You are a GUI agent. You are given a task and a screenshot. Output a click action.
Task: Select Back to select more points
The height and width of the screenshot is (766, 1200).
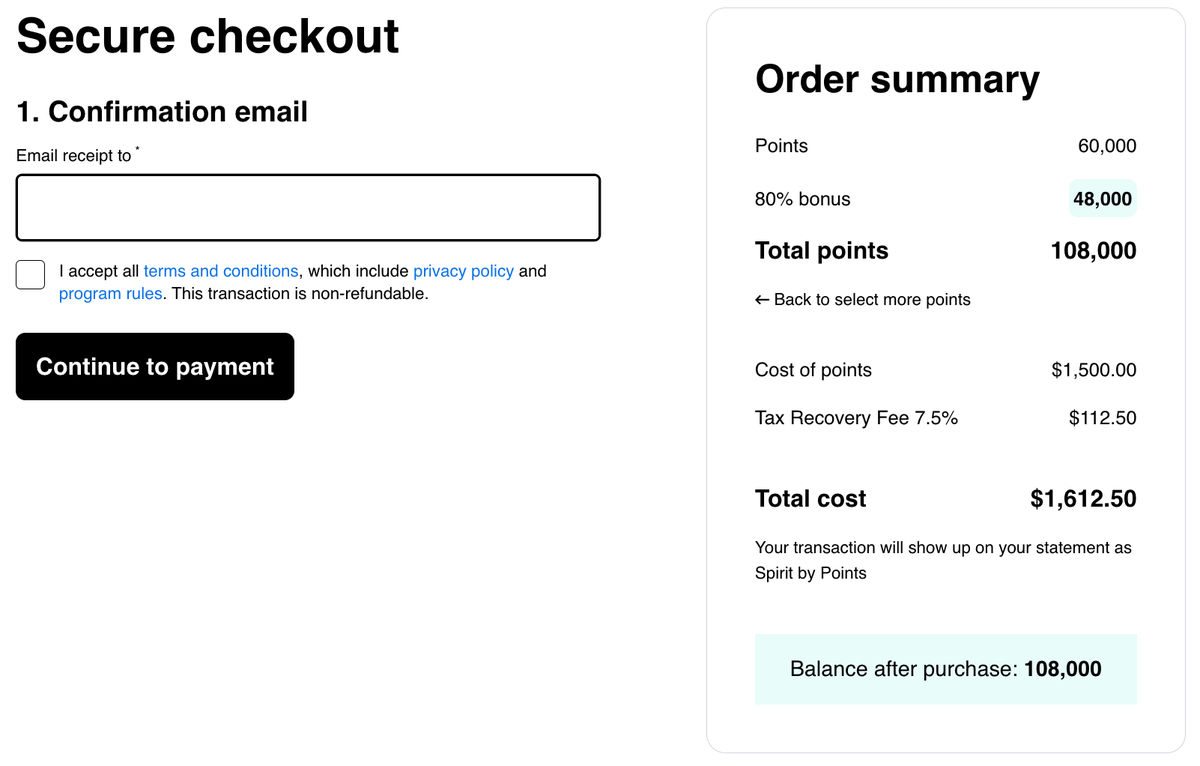click(872, 299)
